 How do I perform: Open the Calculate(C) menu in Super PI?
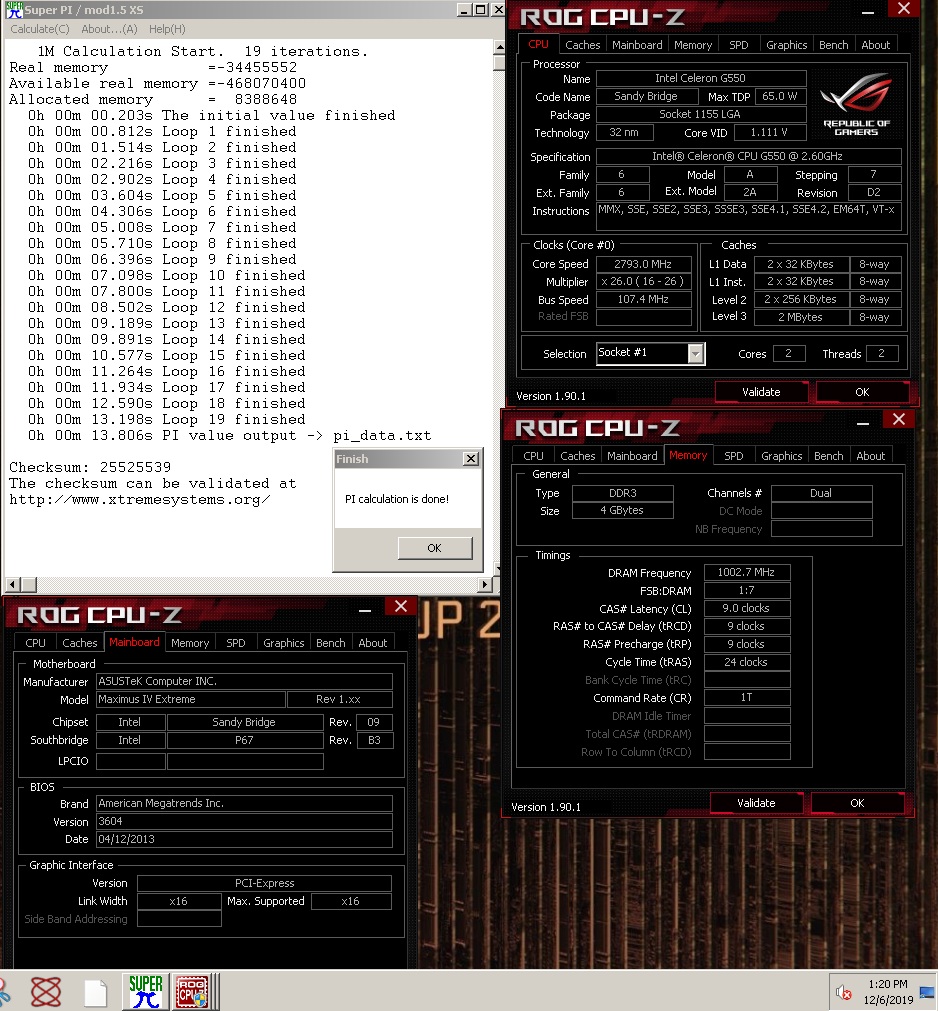39,29
